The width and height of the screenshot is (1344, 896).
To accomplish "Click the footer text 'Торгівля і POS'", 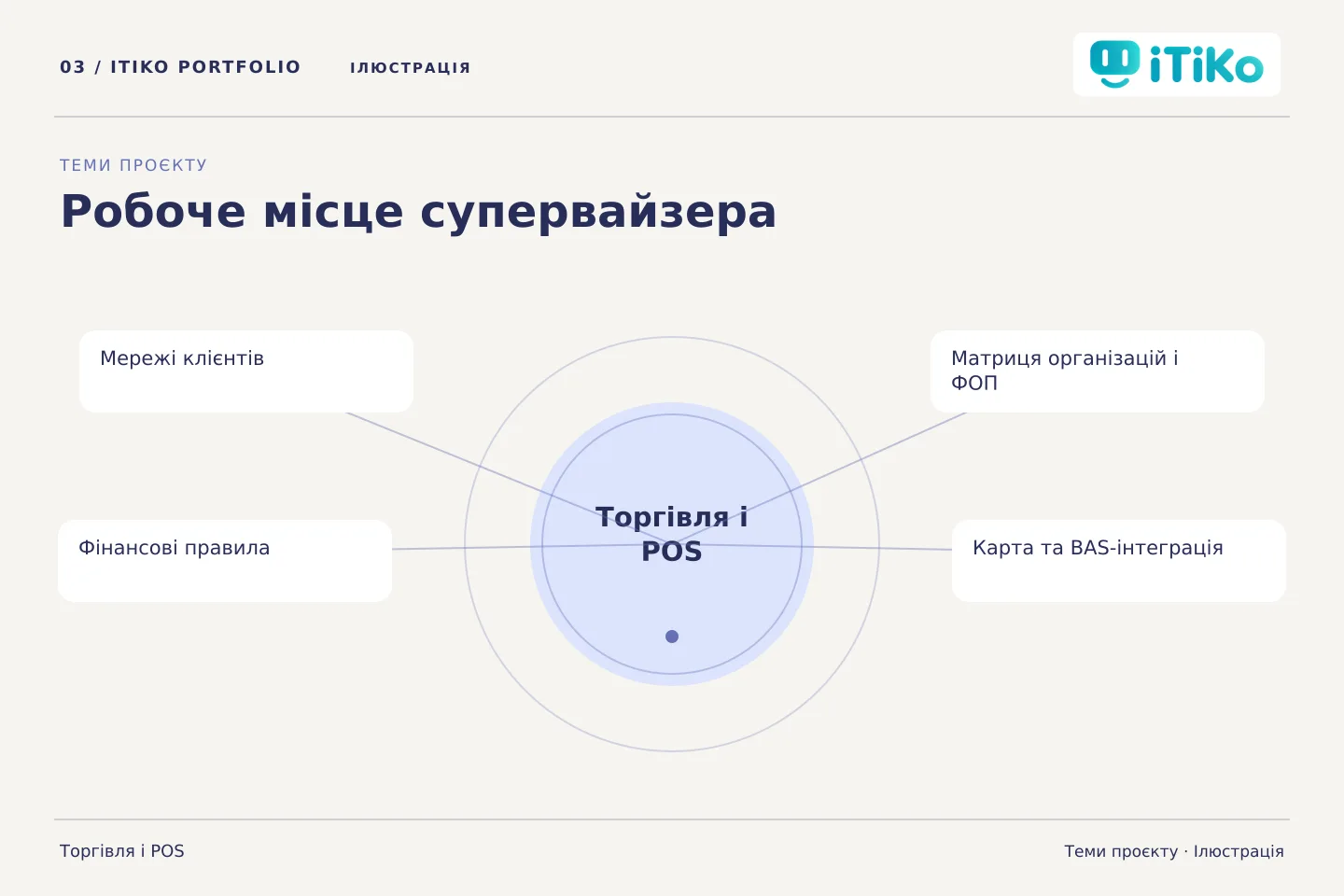I will [122, 851].
